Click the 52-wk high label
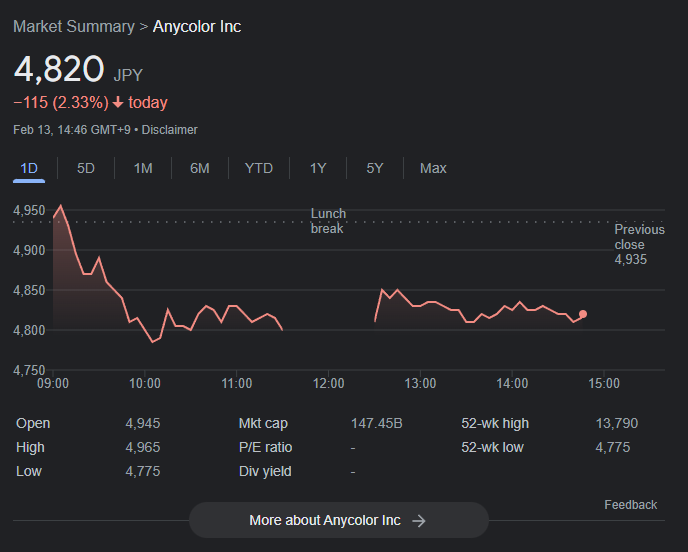Image resolution: width=688 pixels, height=552 pixels. pos(495,423)
